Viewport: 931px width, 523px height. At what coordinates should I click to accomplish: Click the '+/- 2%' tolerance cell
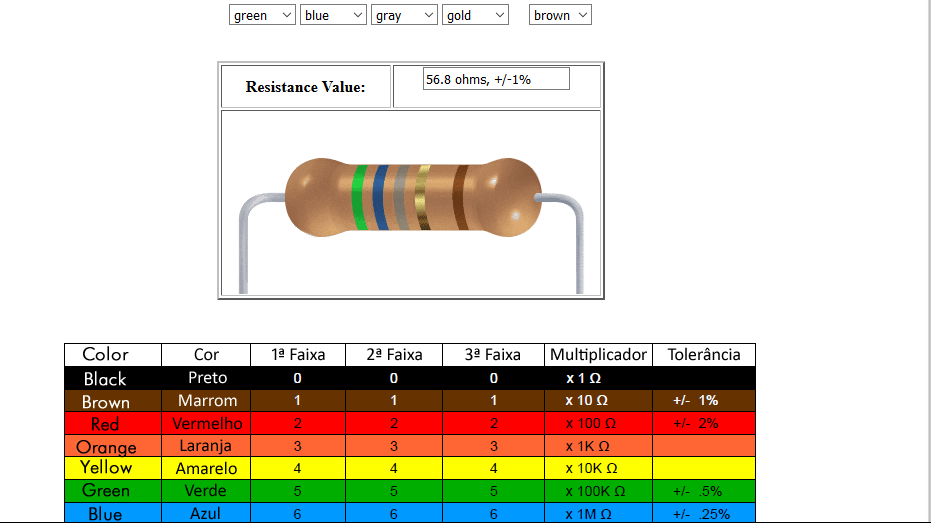tap(704, 423)
